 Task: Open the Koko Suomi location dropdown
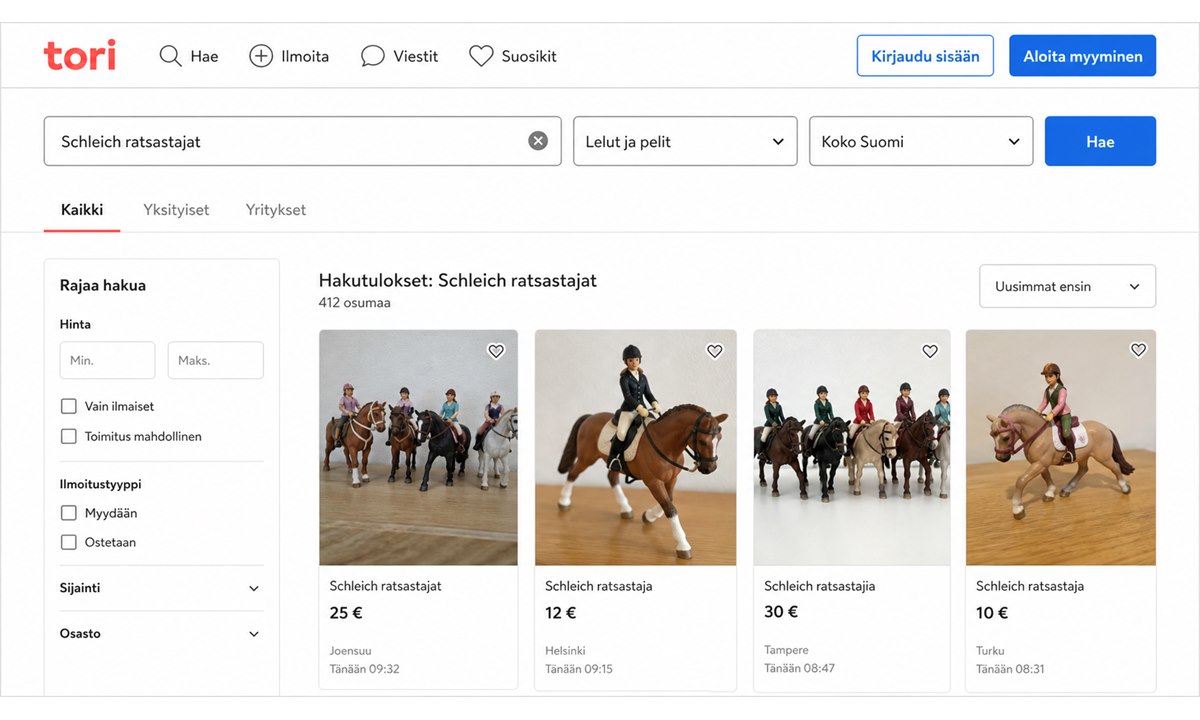click(921, 141)
